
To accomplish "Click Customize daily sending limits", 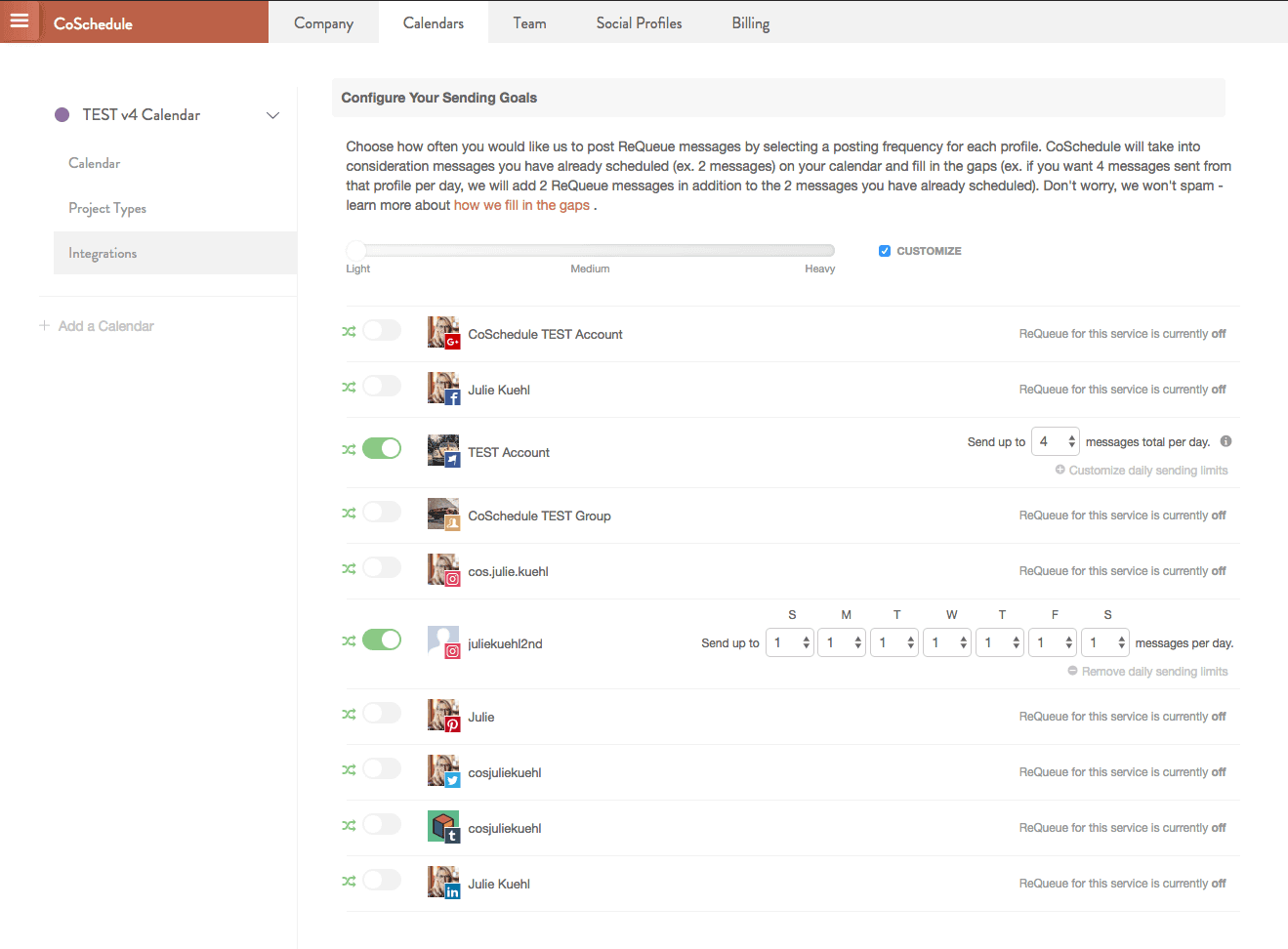I will coord(1142,470).
